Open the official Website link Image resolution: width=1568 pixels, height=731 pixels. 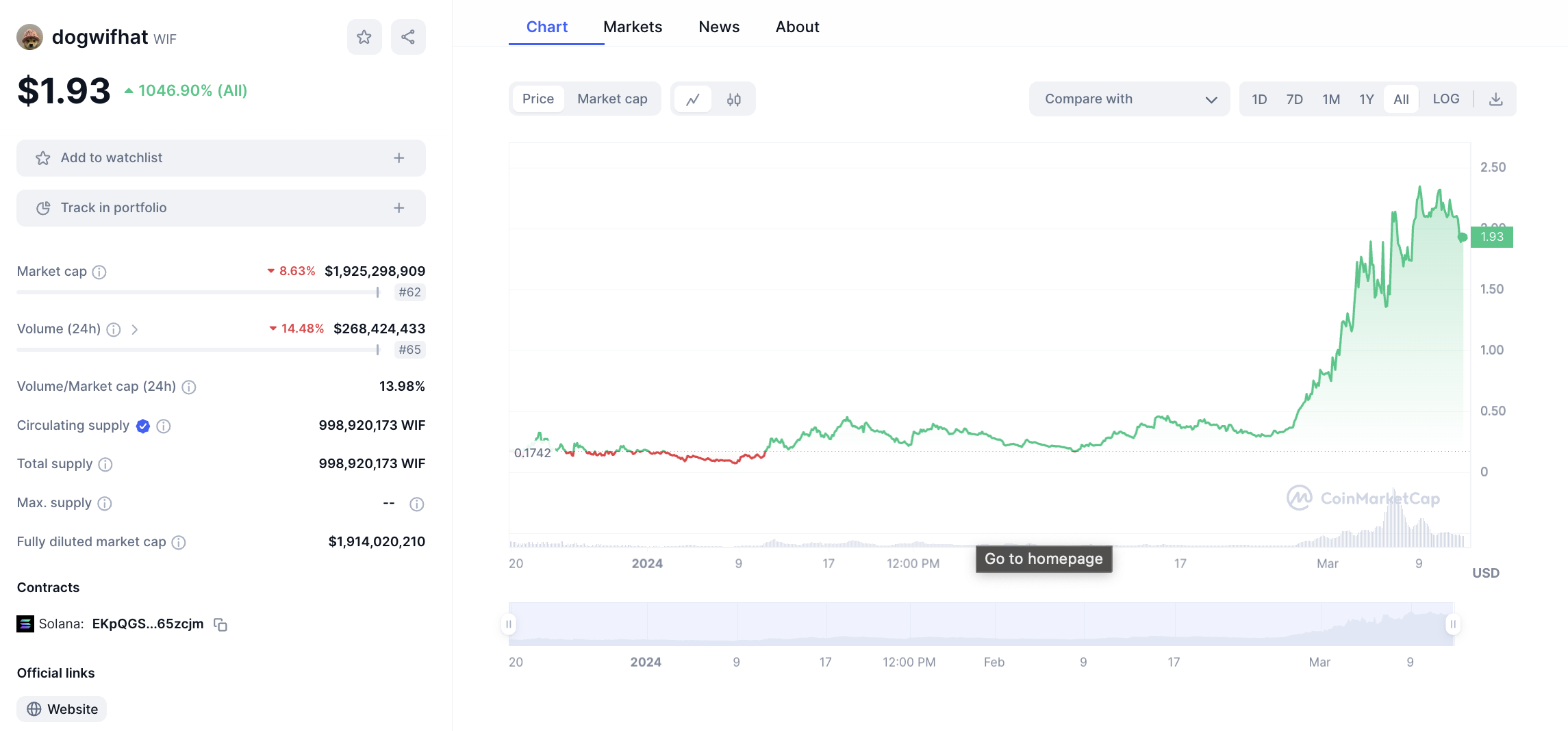(62, 709)
